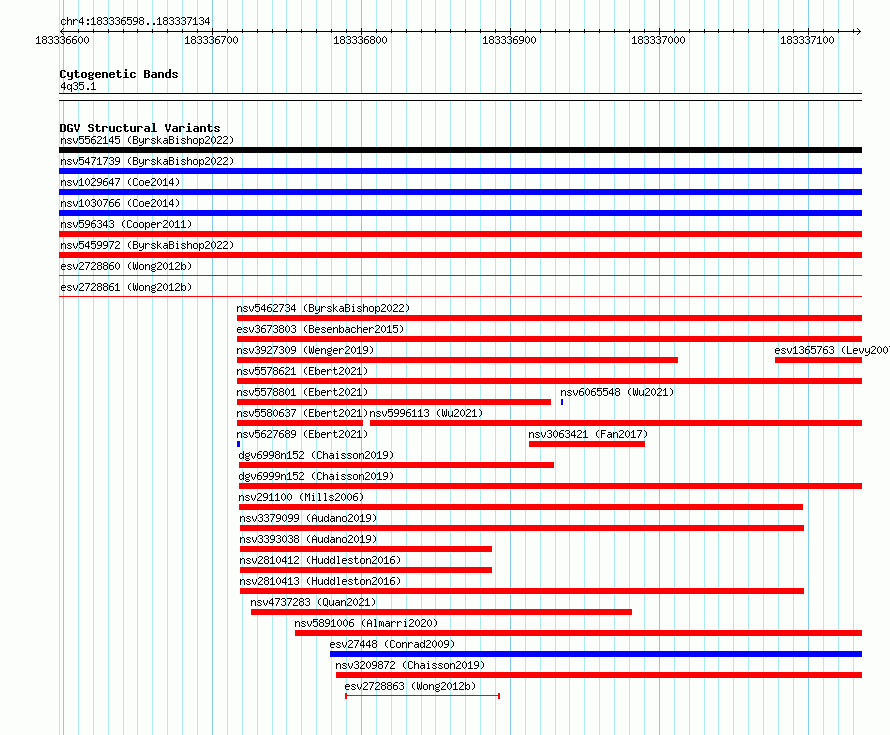
Task: Click ruler position 183336700
Action: coord(212,40)
